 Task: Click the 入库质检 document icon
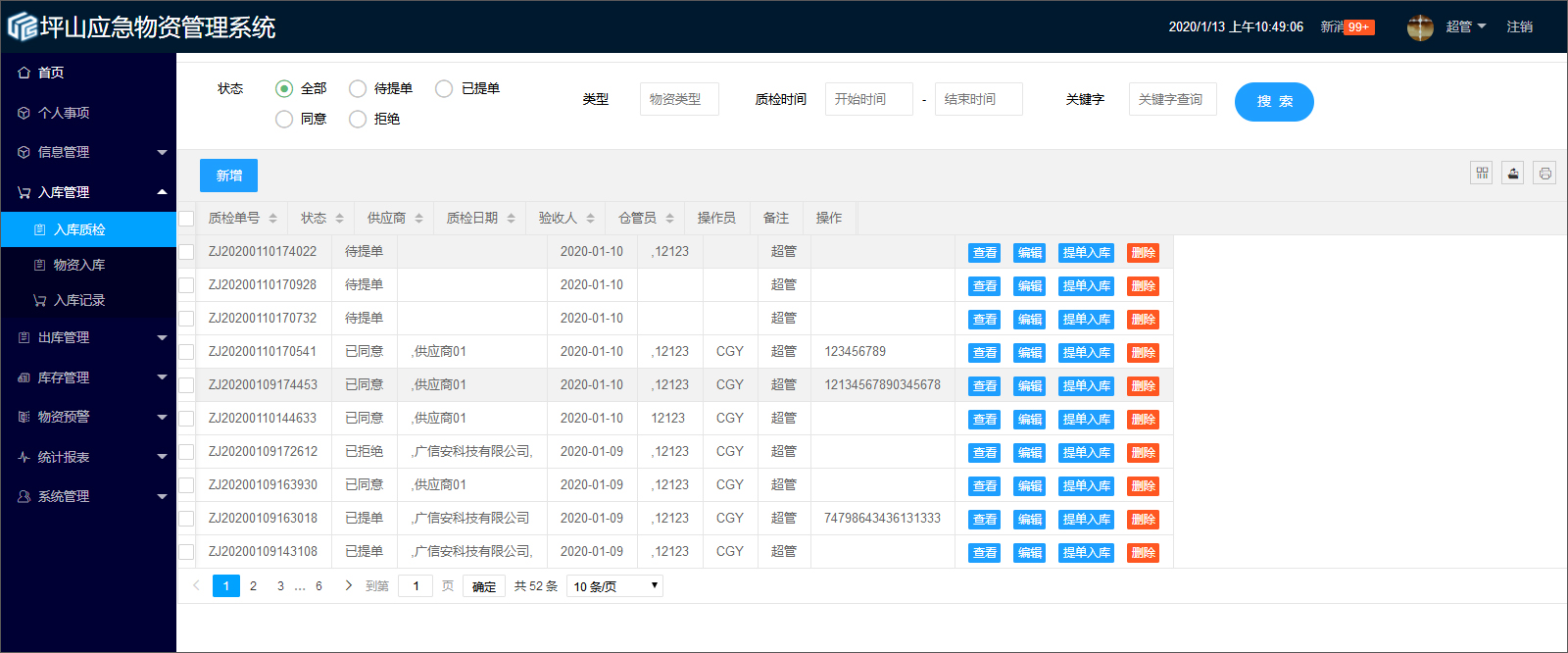tap(39, 229)
